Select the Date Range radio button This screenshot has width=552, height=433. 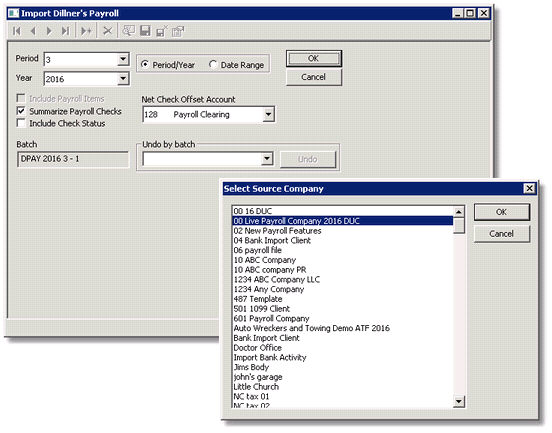pyautogui.click(x=212, y=64)
